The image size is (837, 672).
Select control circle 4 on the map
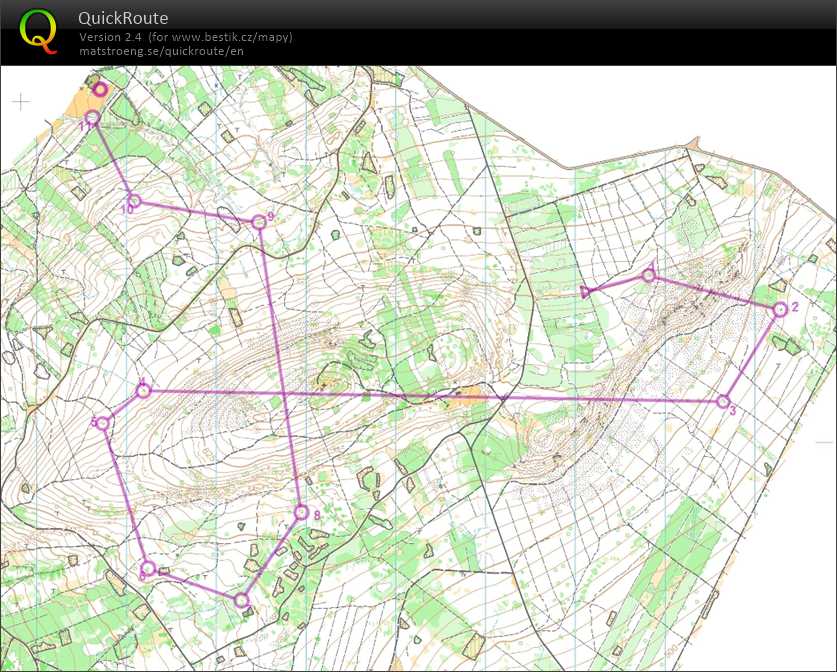pos(143,391)
